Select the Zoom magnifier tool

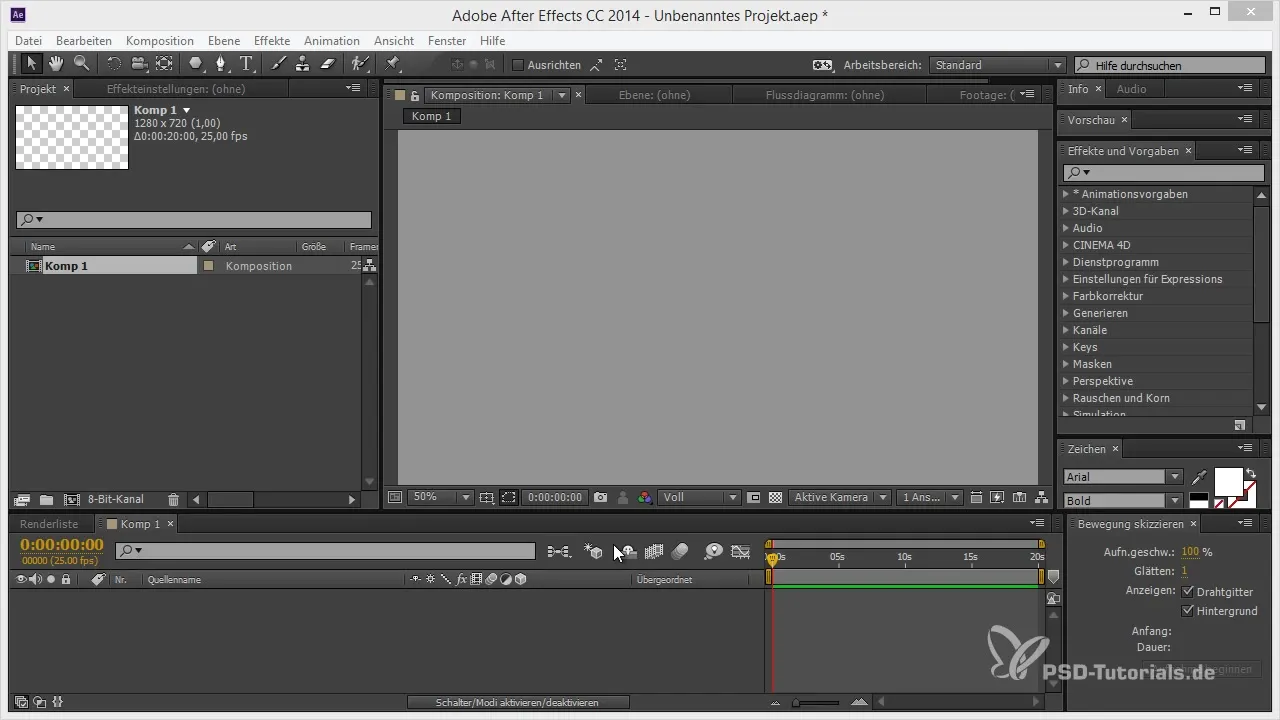[81, 64]
